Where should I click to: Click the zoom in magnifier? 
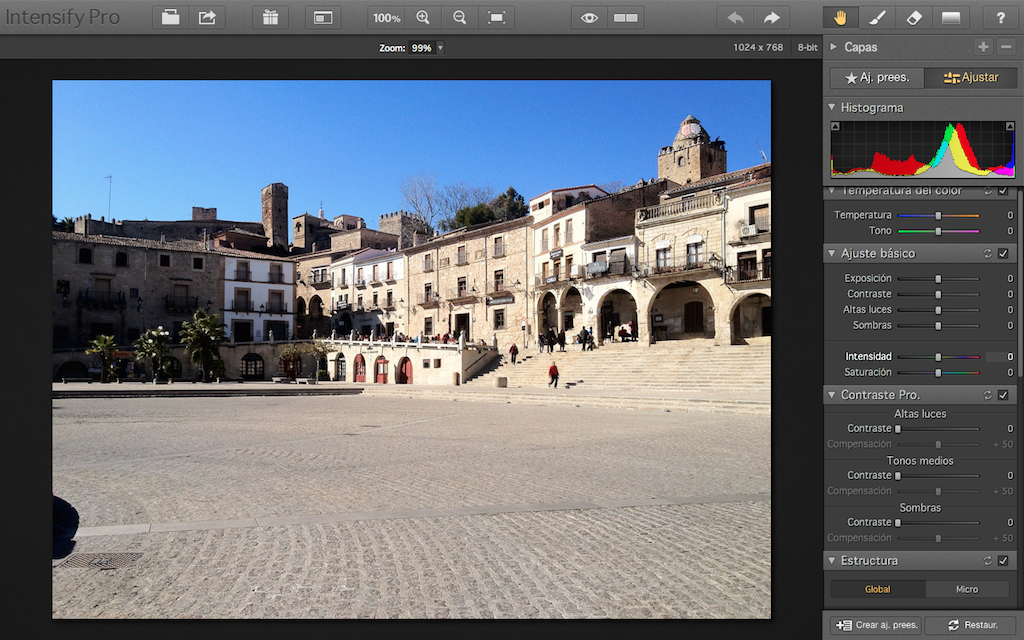pos(423,18)
